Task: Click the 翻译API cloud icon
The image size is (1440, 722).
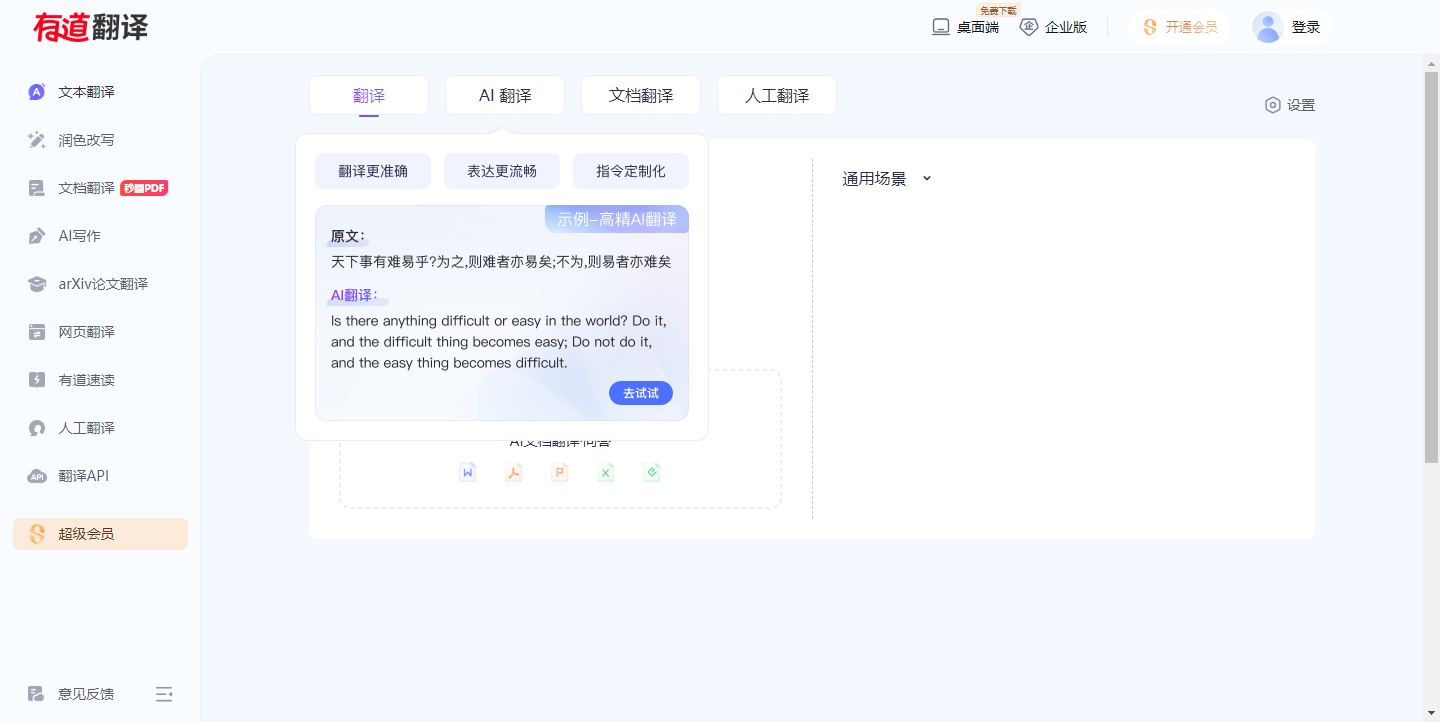Action: (x=37, y=476)
